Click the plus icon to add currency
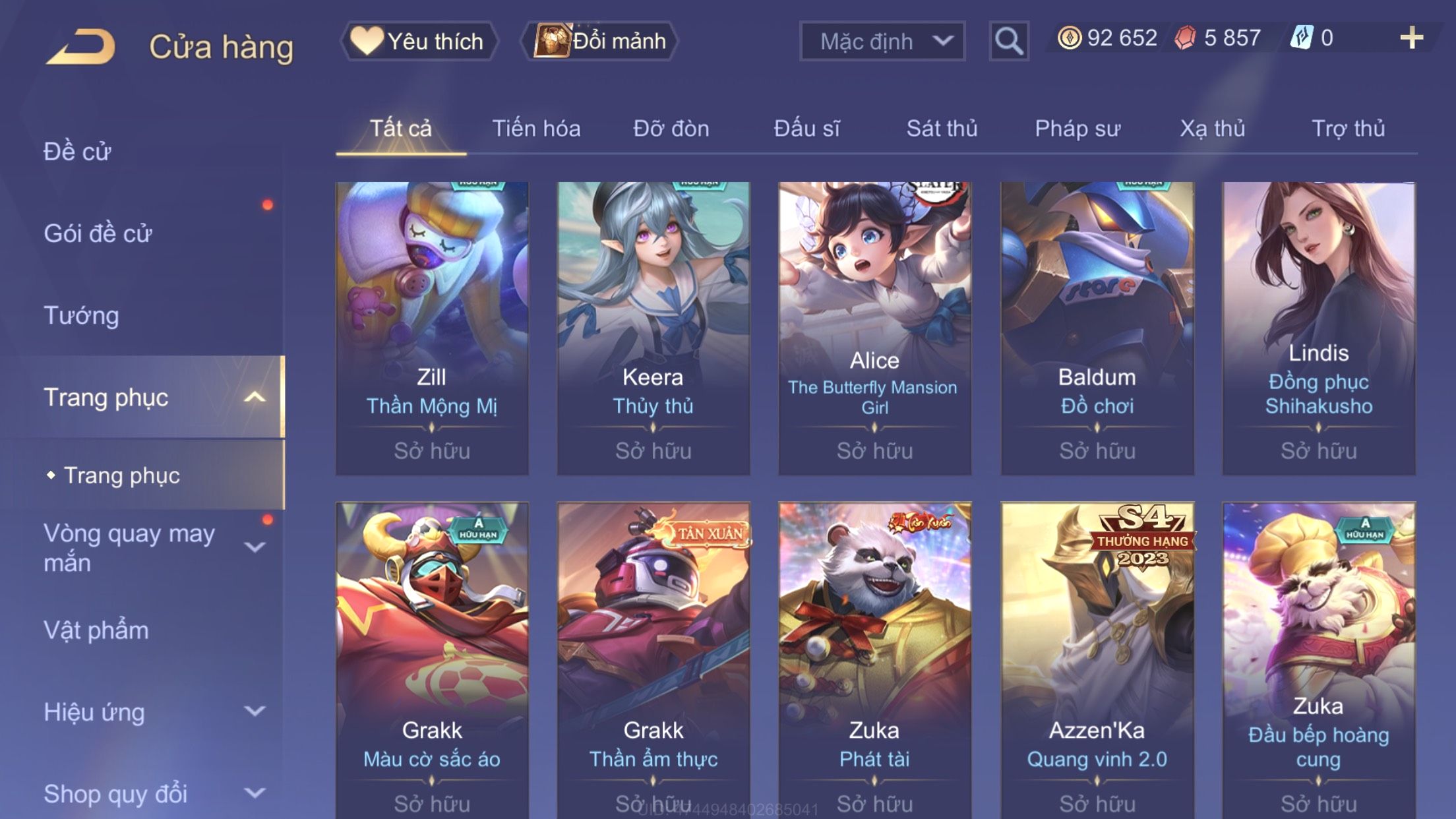 click(x=1411, y=38)
